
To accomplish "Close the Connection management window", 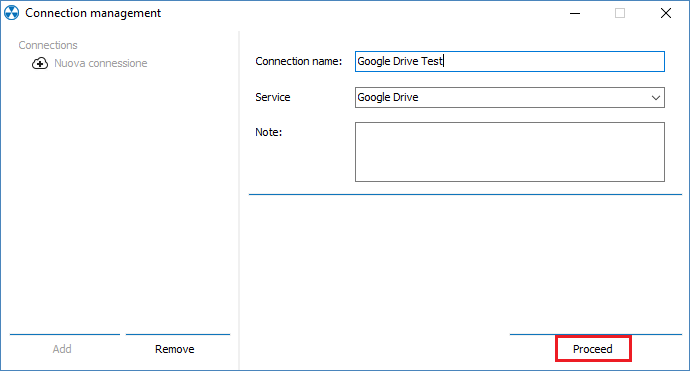I will tap(666, 13).
